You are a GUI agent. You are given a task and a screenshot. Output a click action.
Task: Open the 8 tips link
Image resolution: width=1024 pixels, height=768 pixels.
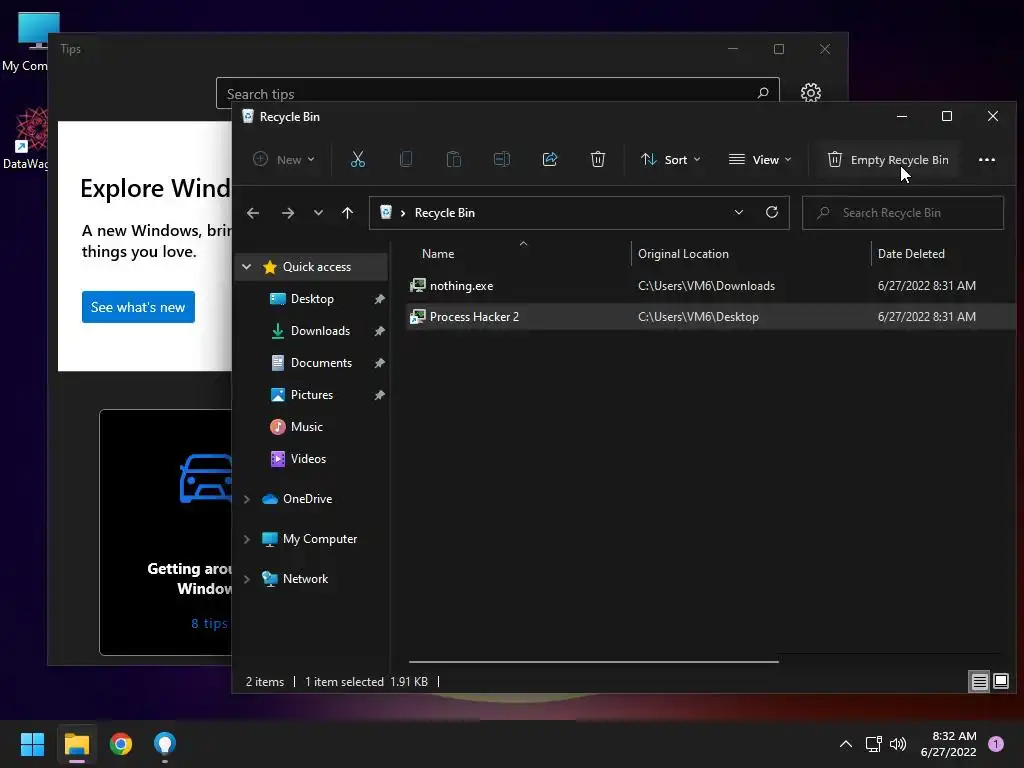(x=210, y=623)
